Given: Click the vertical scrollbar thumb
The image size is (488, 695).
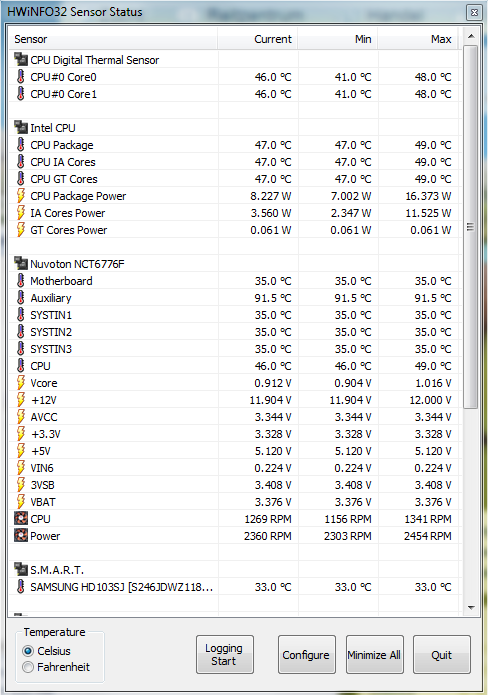Looking at the screenshot, I should pos(471,226).
